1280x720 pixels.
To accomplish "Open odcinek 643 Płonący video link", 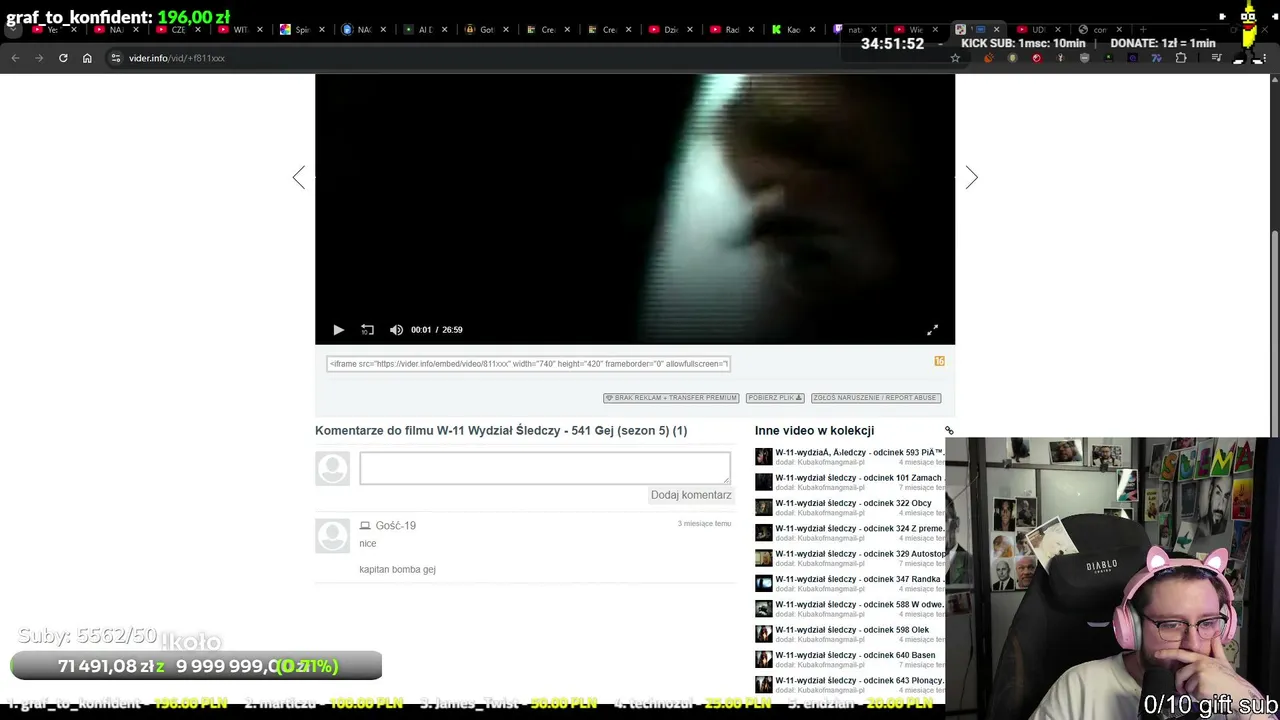I will point(860,681).
